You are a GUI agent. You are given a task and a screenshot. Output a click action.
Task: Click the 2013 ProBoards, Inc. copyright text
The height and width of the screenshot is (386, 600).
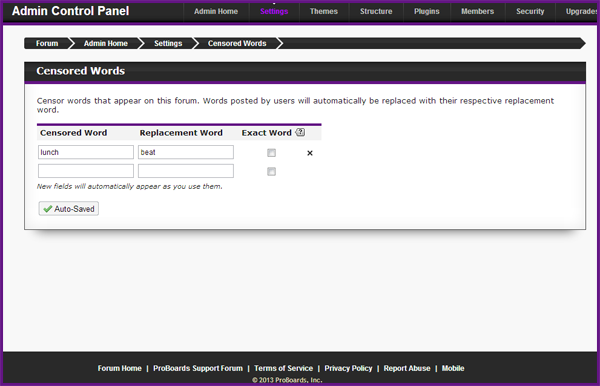tap(287, 380)
